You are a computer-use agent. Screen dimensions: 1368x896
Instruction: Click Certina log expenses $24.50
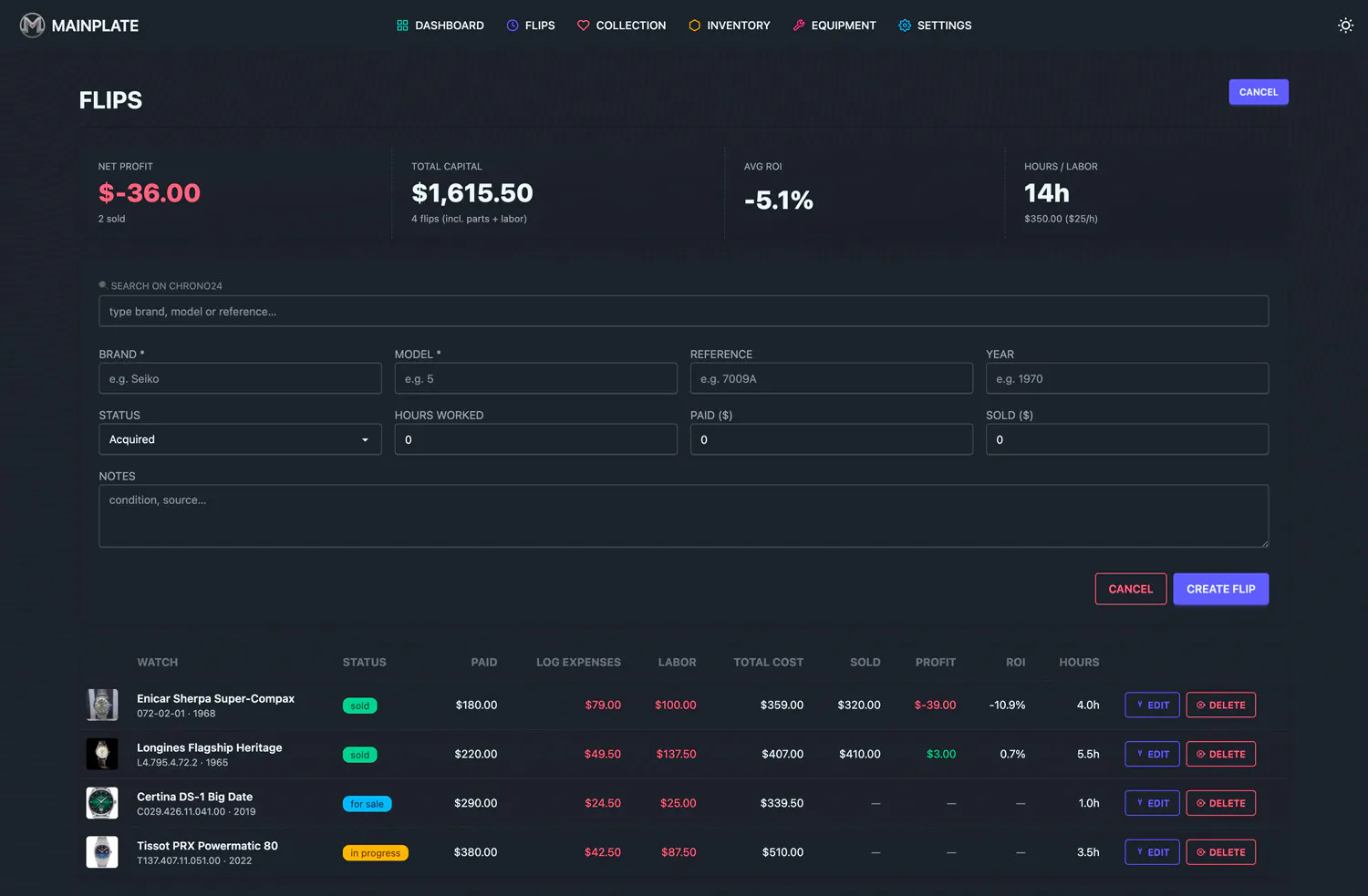[x=602, y=804]
